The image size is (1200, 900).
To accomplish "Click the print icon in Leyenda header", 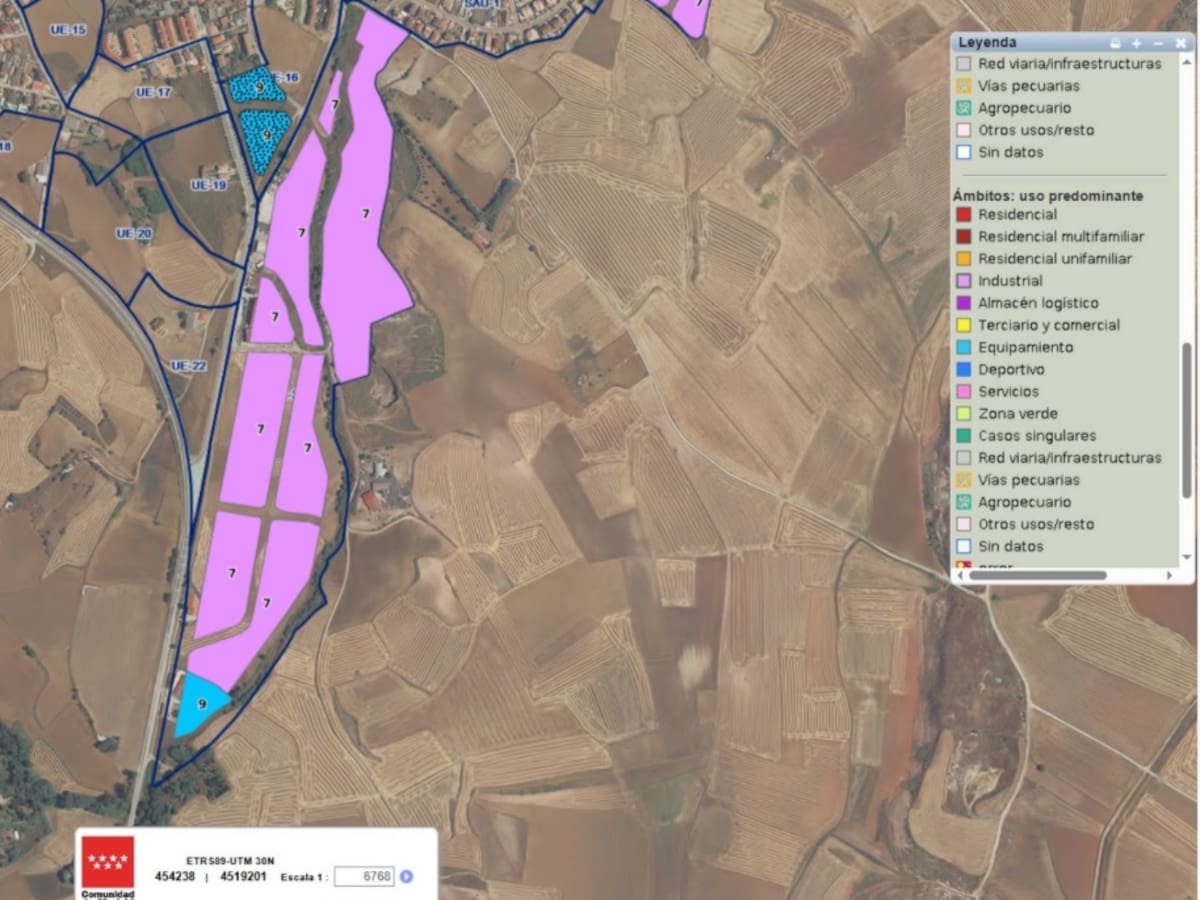I will coord(1116,43).
